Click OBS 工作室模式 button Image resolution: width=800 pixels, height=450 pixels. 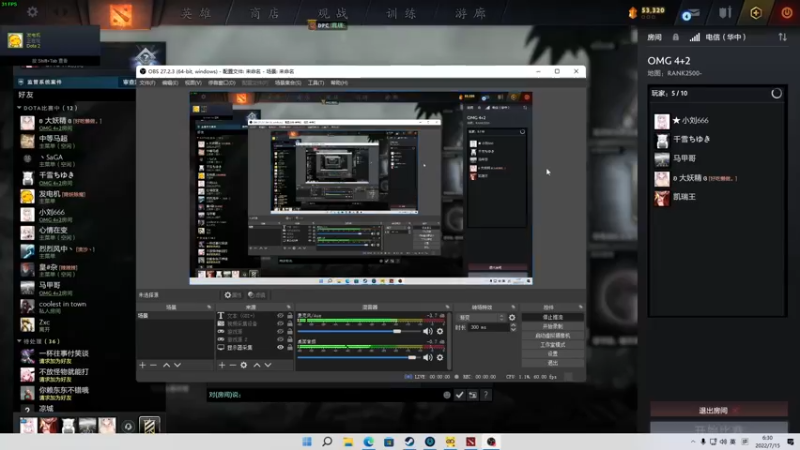coord(553,345)
